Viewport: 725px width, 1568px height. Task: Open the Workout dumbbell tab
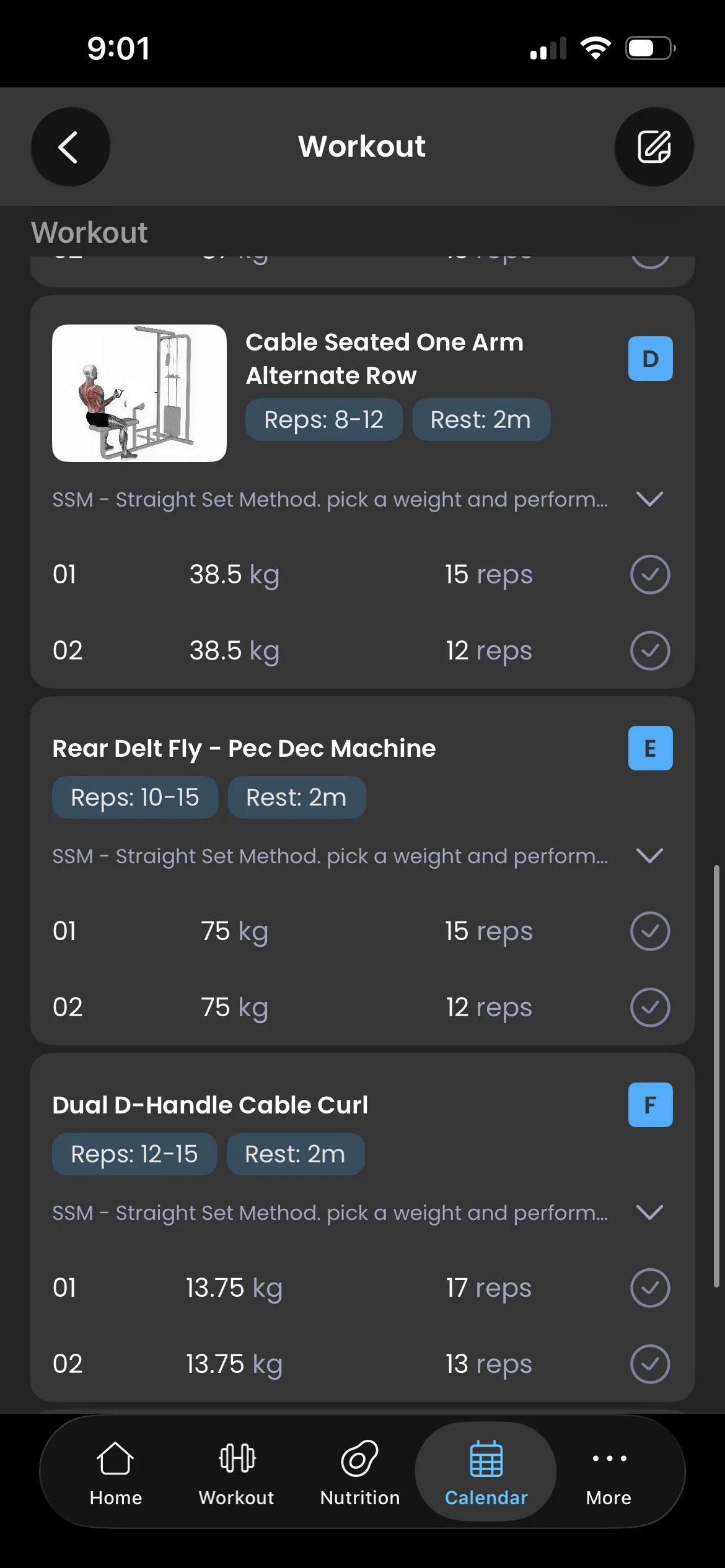coord(236,1473)
